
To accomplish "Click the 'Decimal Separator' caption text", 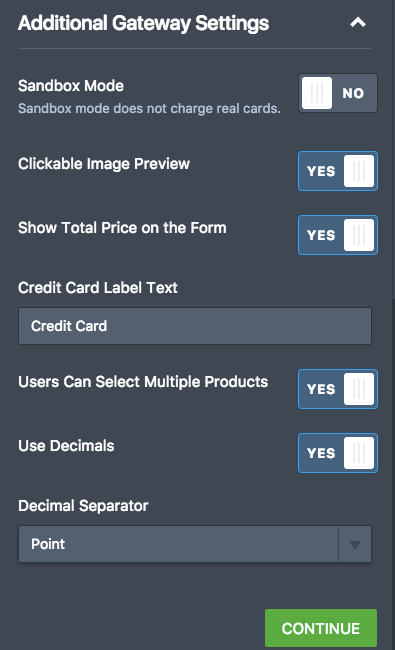I will [83, 506].
